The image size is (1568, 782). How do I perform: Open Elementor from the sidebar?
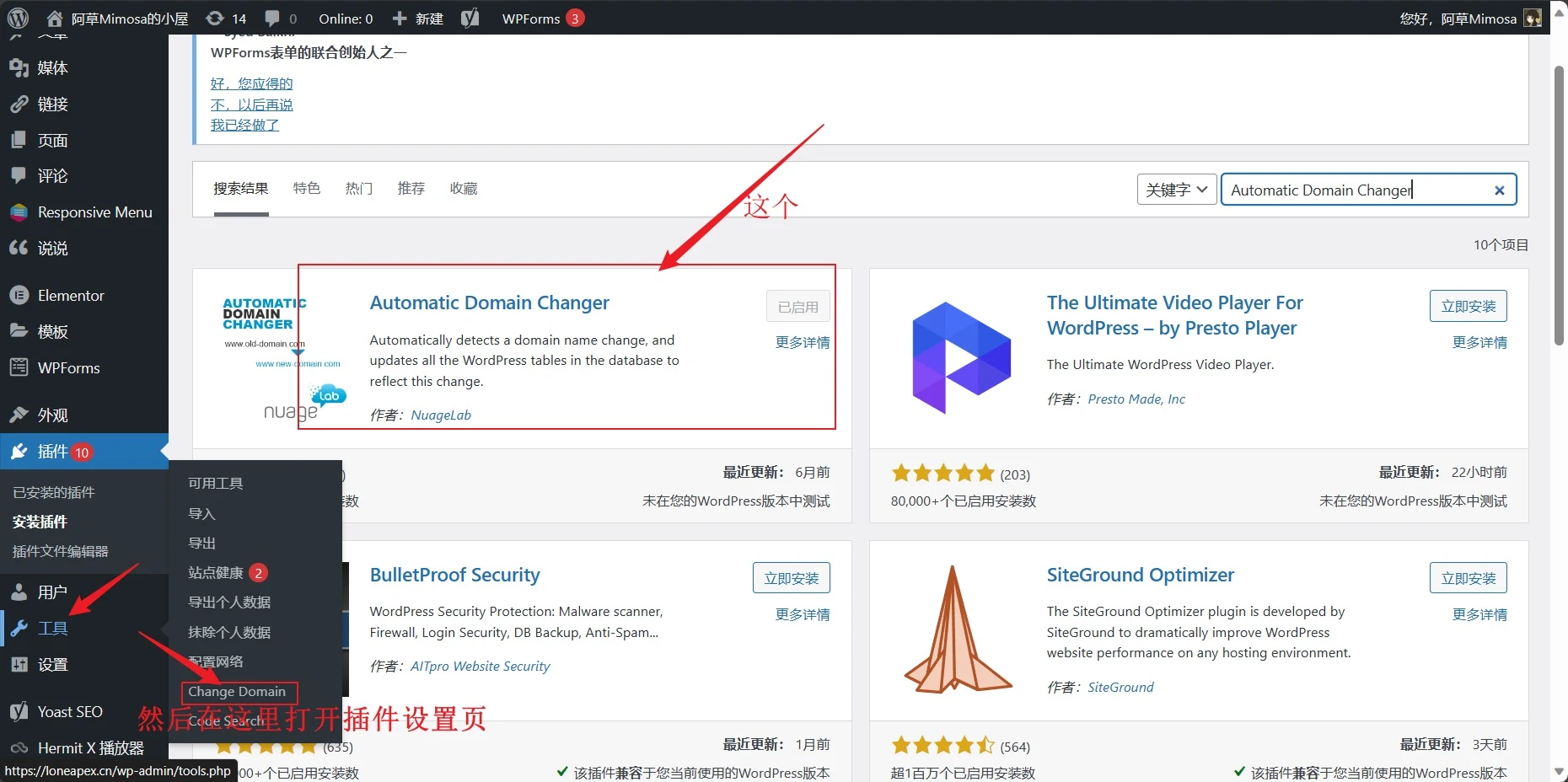(71, 296)
